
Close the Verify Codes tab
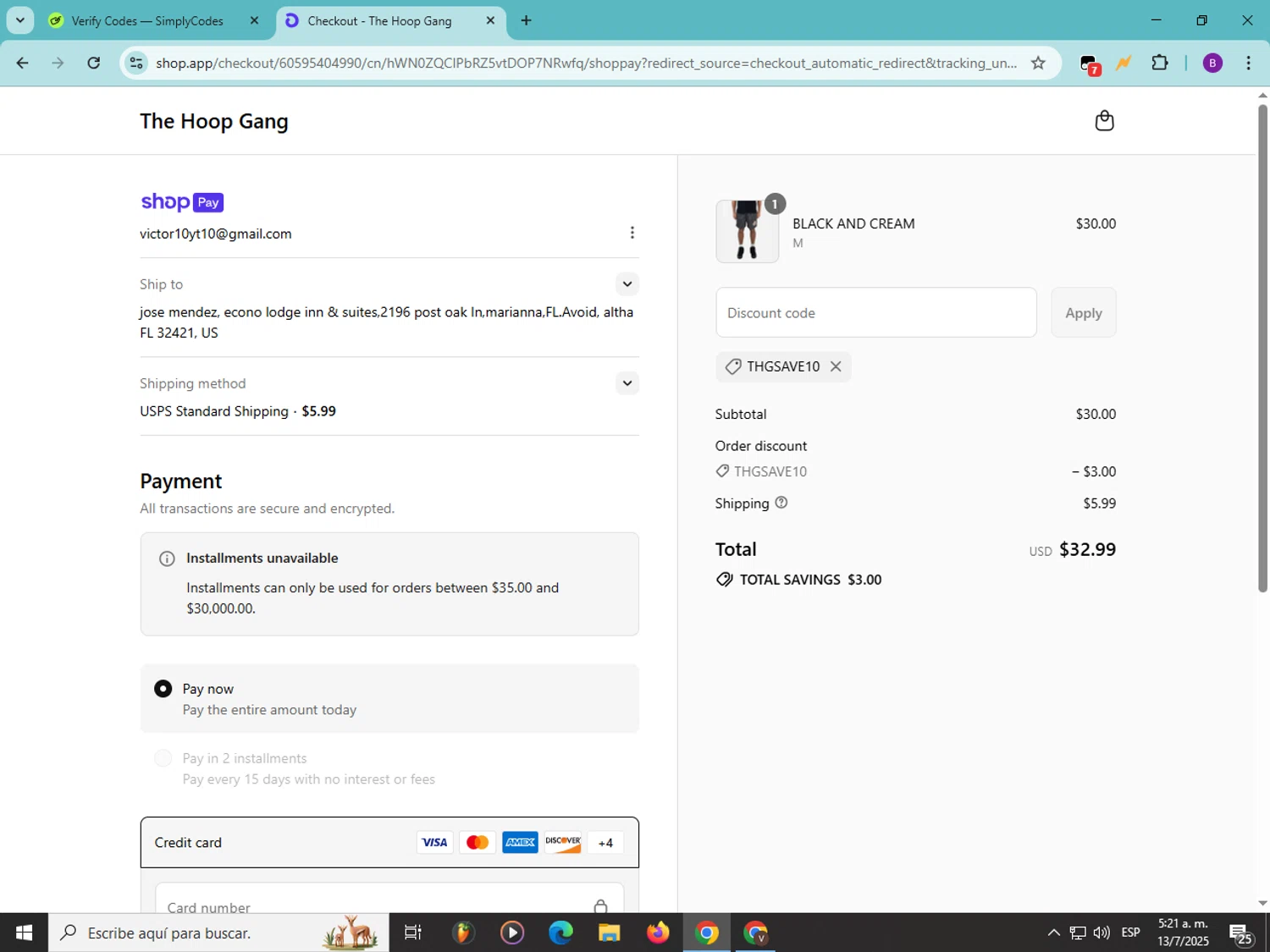254,20
